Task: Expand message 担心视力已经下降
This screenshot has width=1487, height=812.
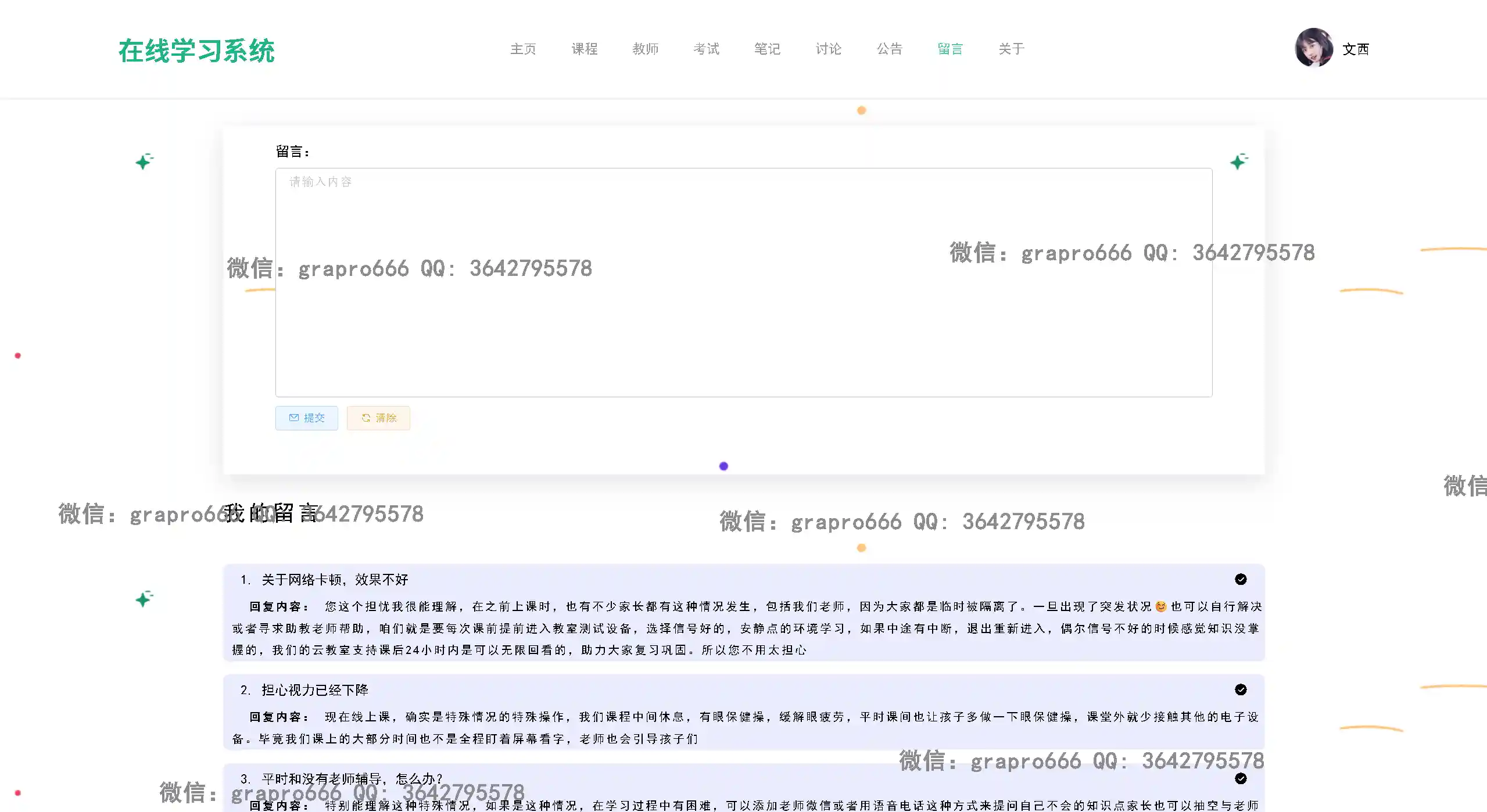Action: point(314,690)
